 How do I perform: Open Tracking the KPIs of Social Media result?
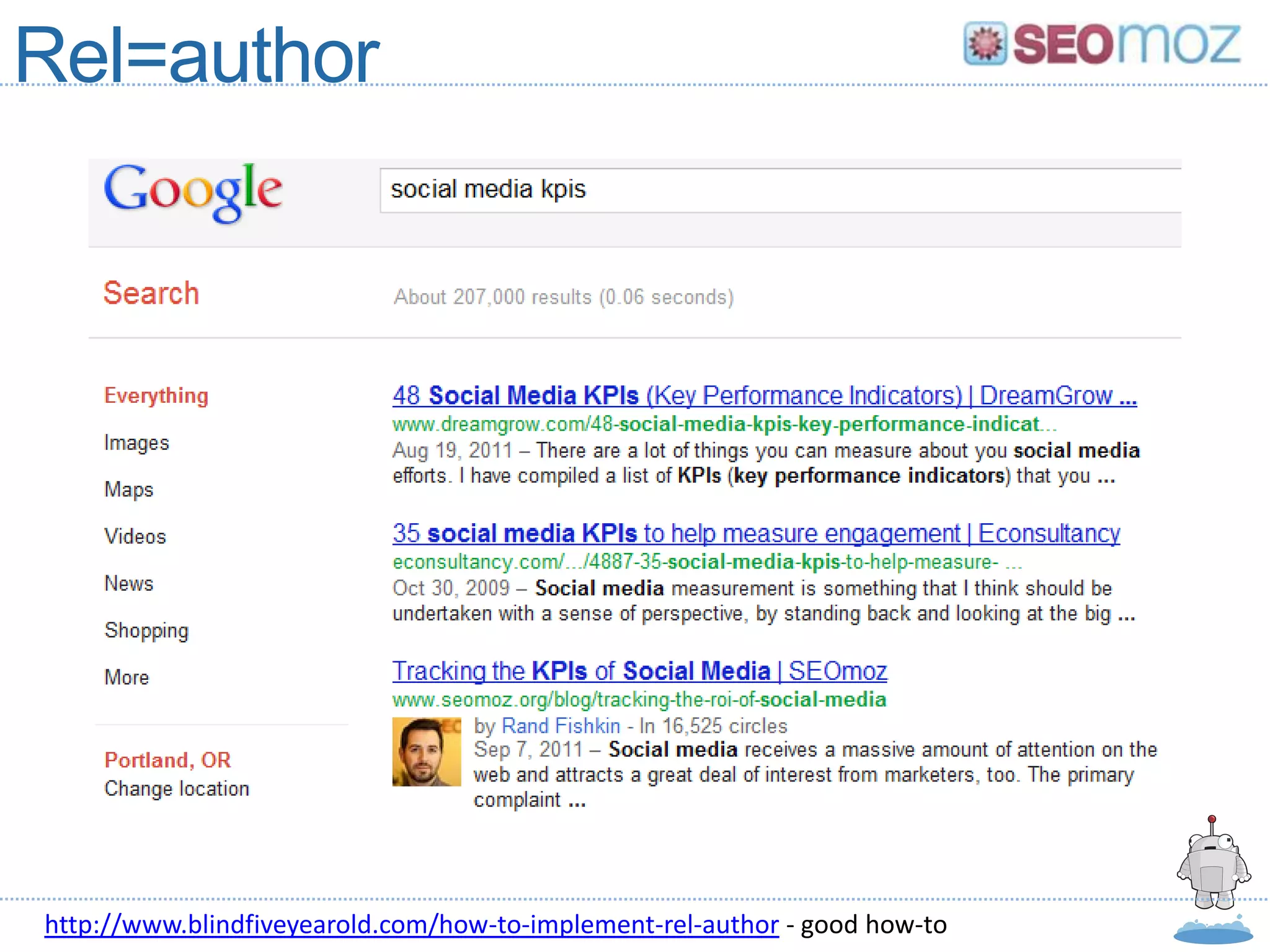[x=640, y=671]
